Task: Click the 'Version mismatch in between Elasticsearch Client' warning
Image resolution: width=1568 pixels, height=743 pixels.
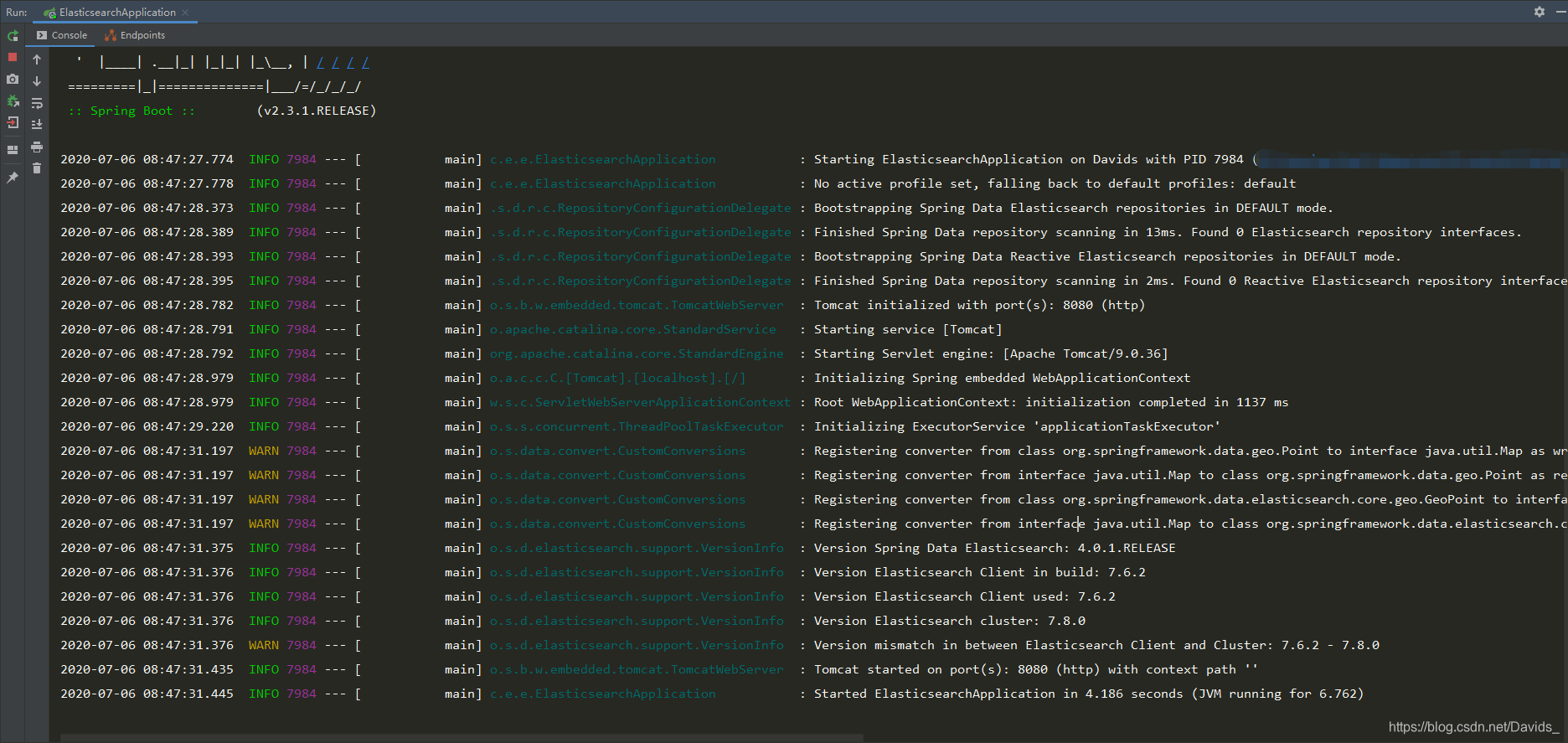Action: click(x=1096, y=645)
